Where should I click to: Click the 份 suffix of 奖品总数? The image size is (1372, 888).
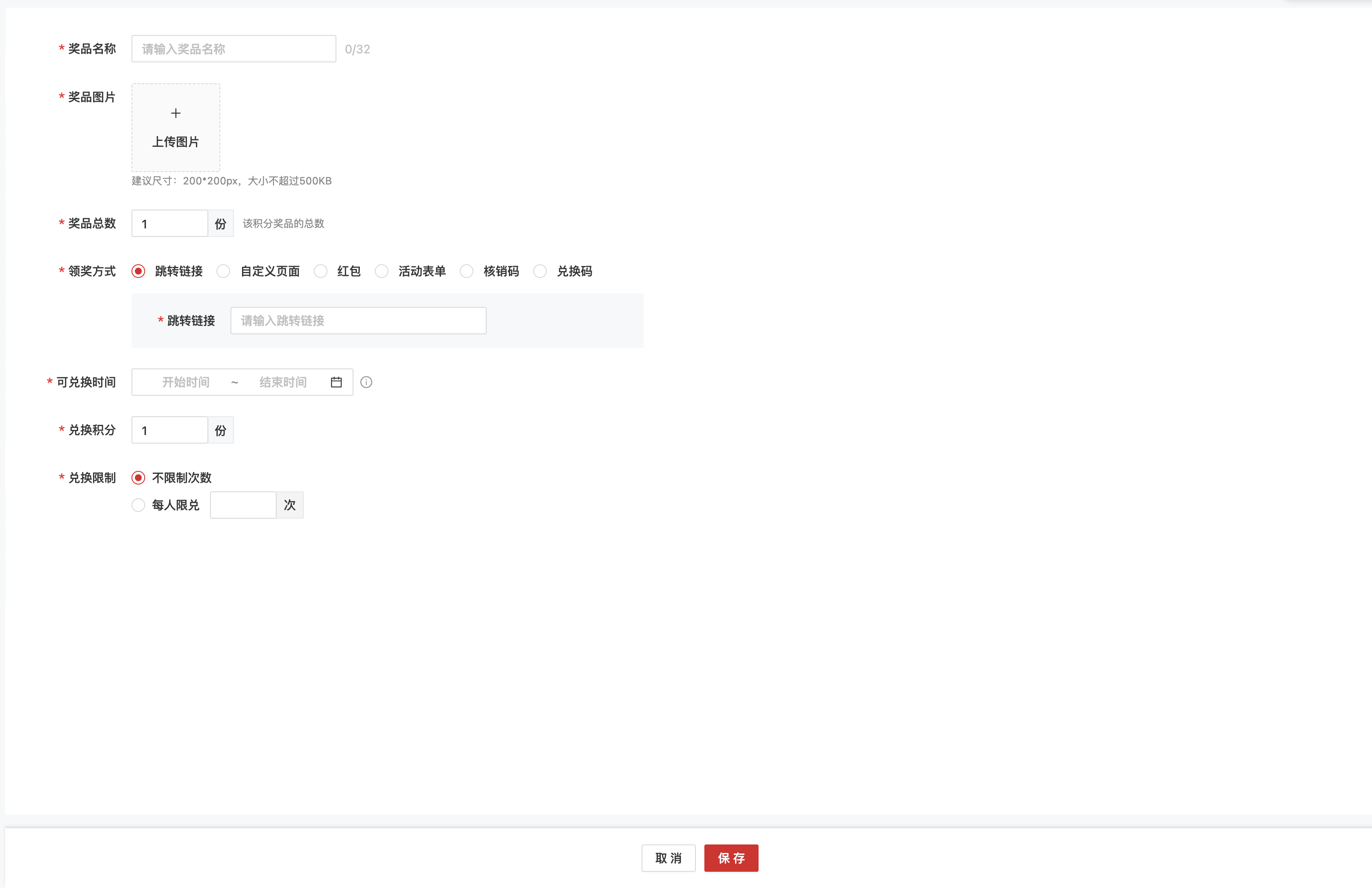tap(221, 223)
